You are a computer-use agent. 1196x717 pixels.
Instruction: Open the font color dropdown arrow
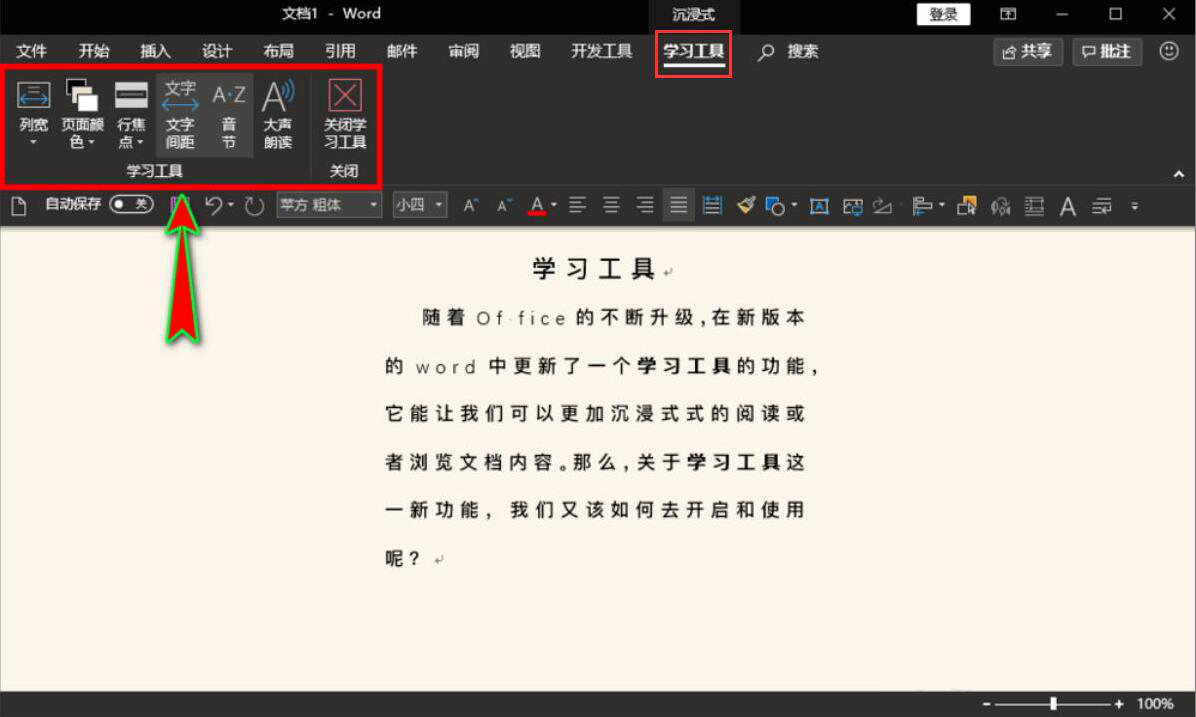coord(554,204)
